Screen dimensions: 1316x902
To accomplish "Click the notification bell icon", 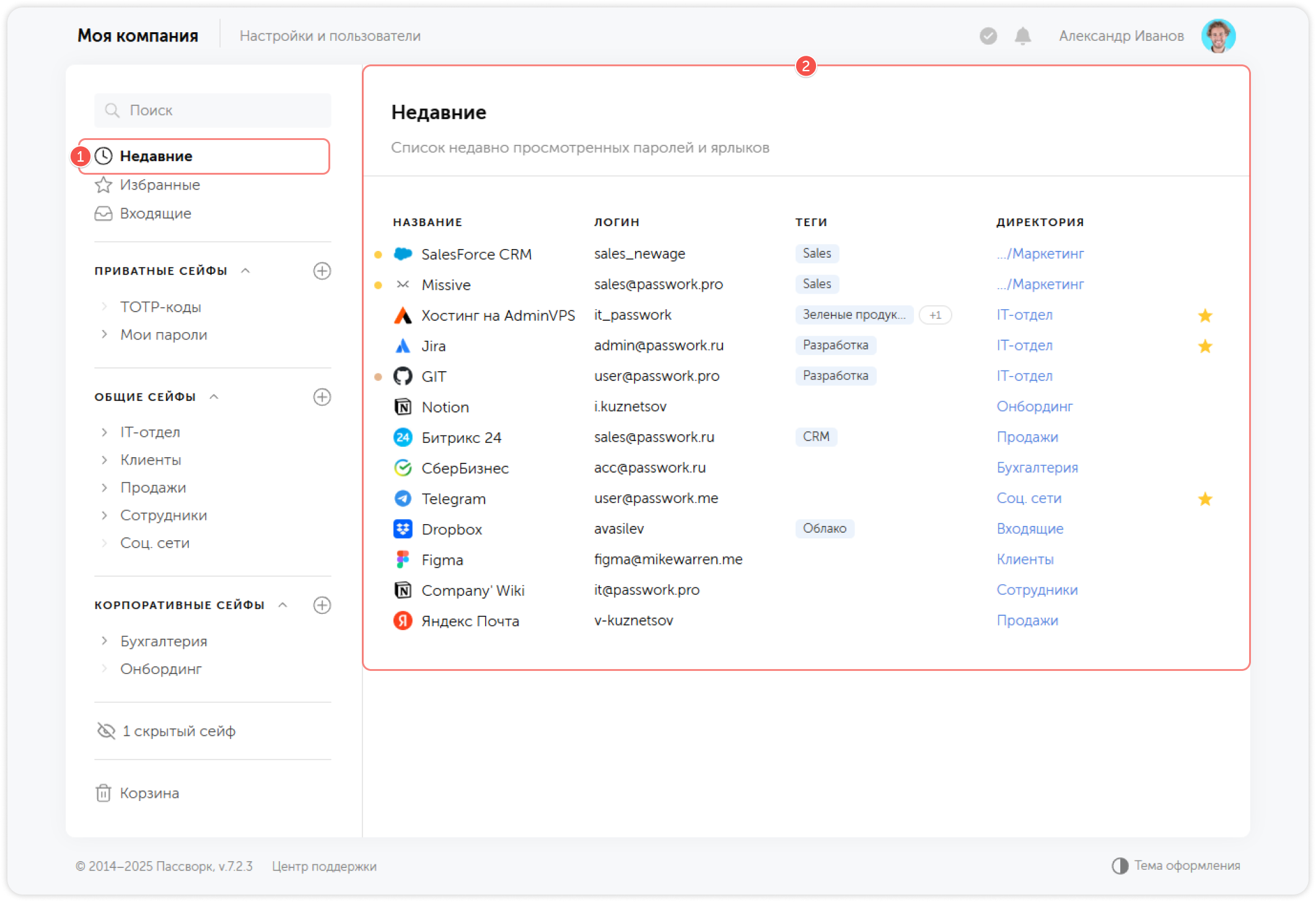I will [1022, 36].
